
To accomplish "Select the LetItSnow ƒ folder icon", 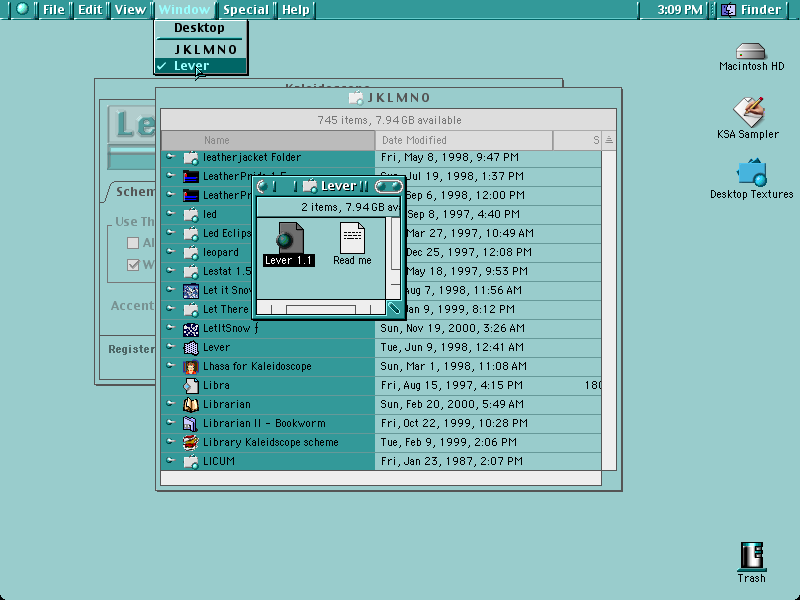I will point(191,329).
